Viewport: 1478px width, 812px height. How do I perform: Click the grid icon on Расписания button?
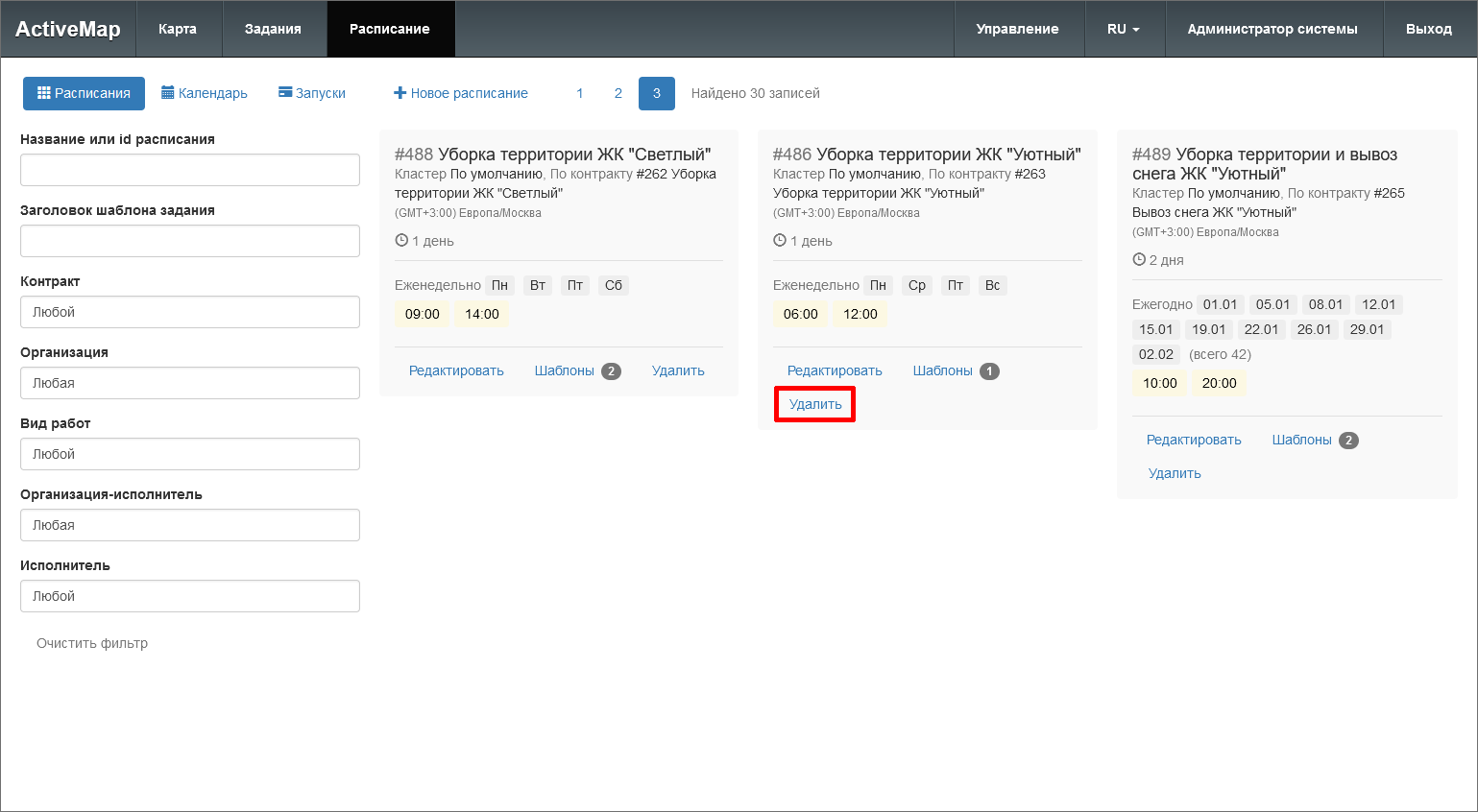(x=43, y=93)
